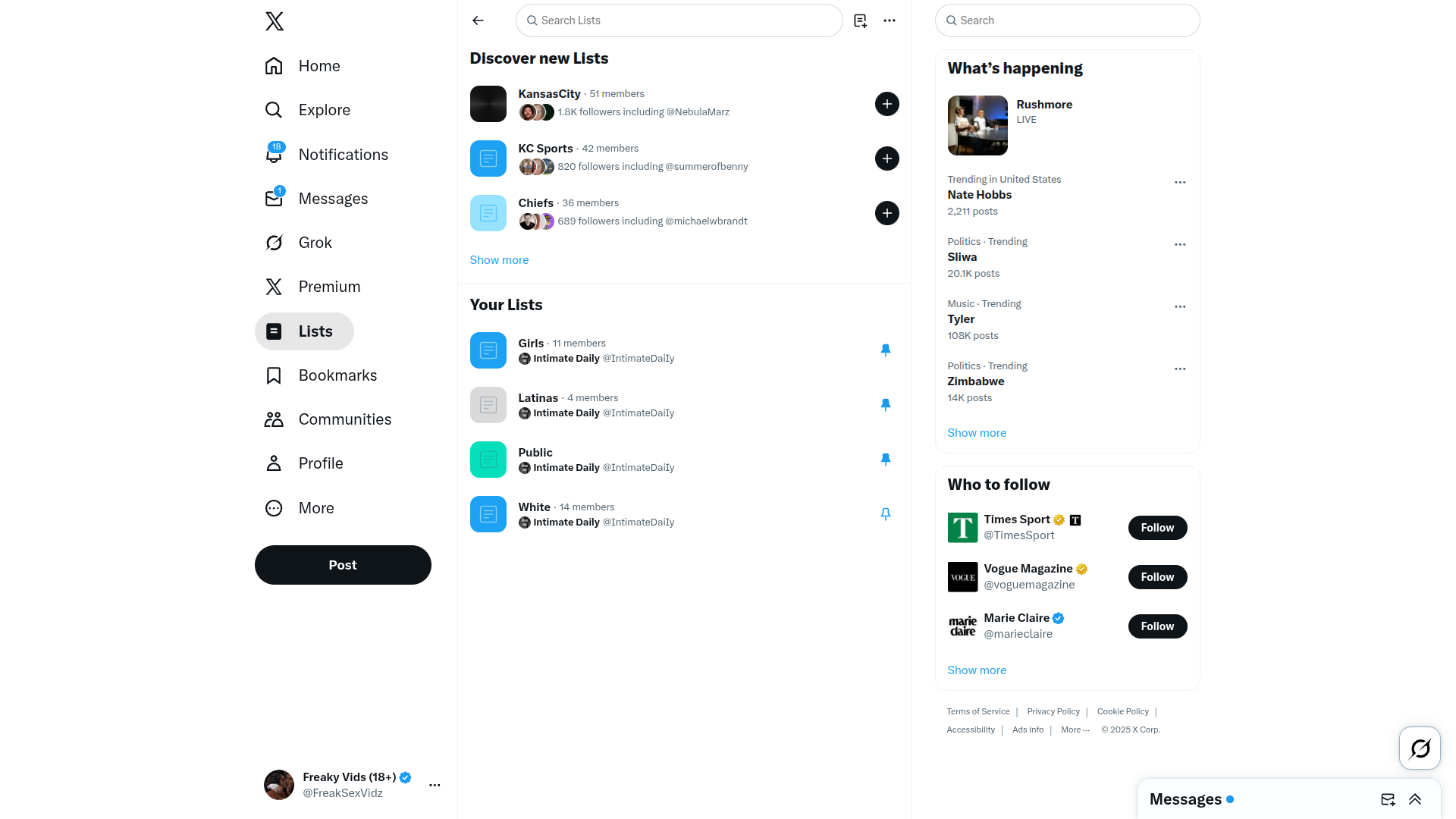Open the Rushmore live thumbnail
This screenshot has height=819, width=1456.
(x=977, y=125)
